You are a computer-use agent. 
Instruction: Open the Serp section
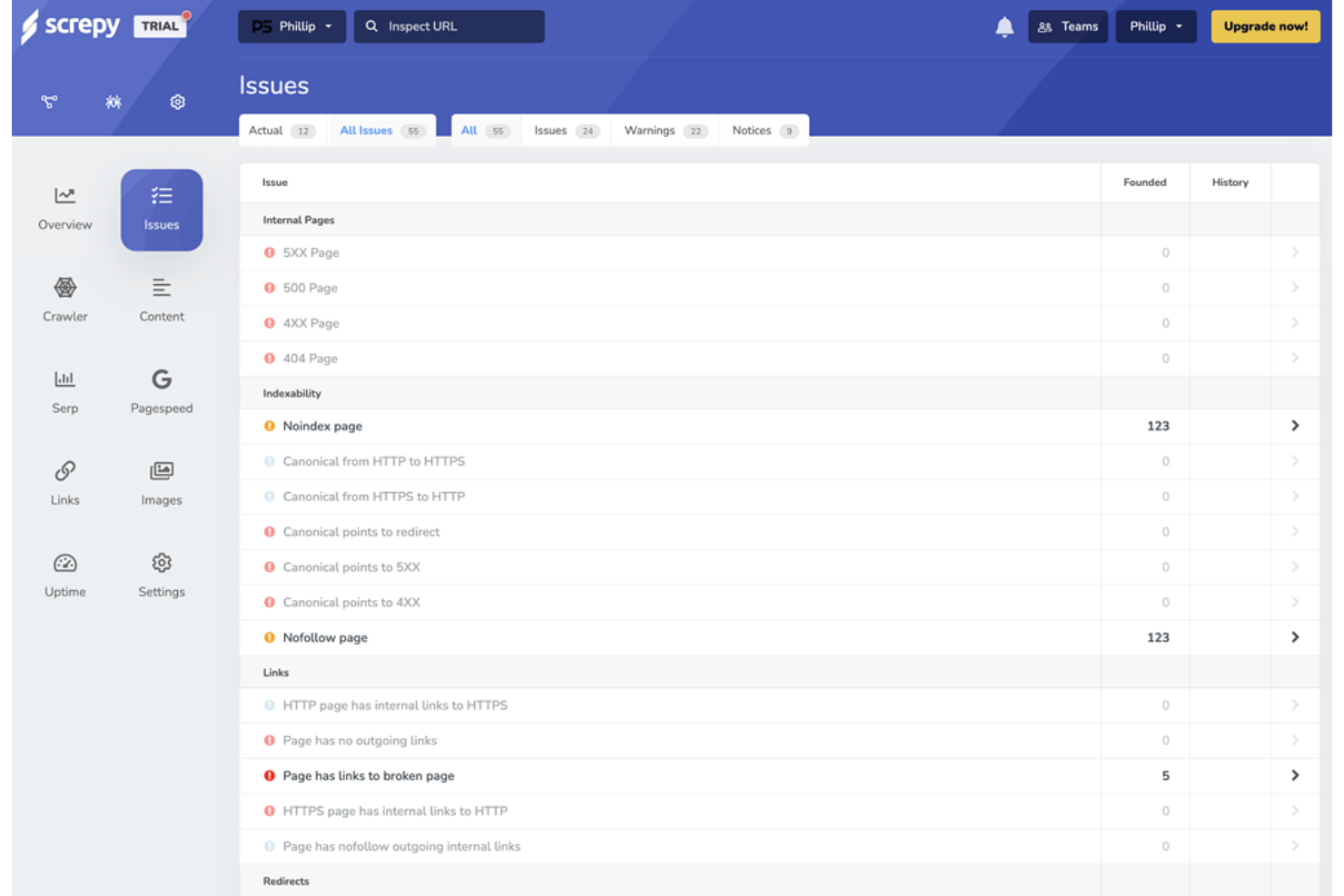[64, 392]
